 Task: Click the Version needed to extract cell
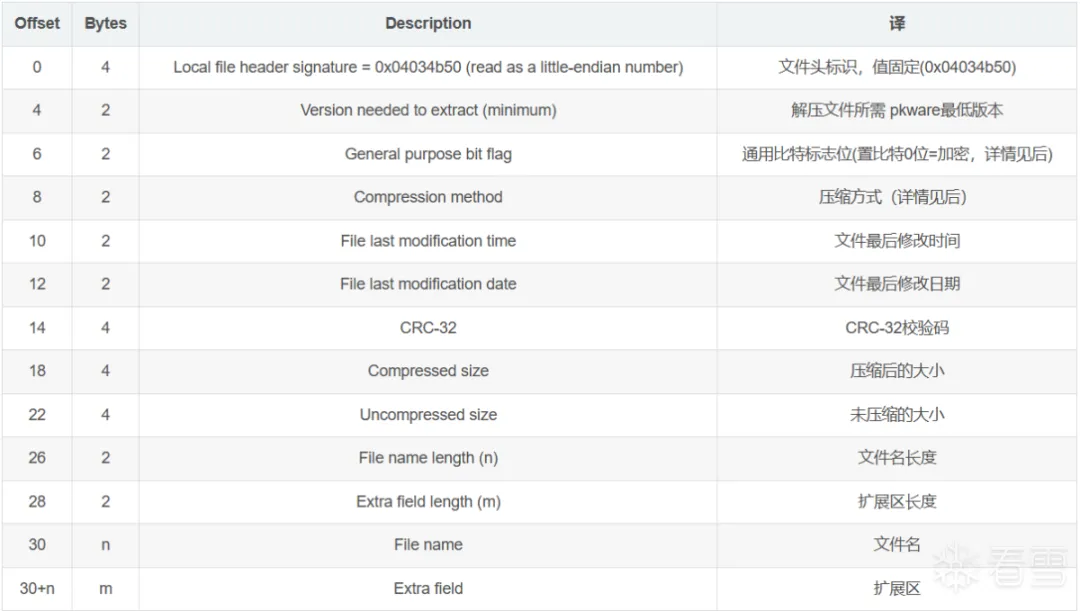tap(428, 110)
